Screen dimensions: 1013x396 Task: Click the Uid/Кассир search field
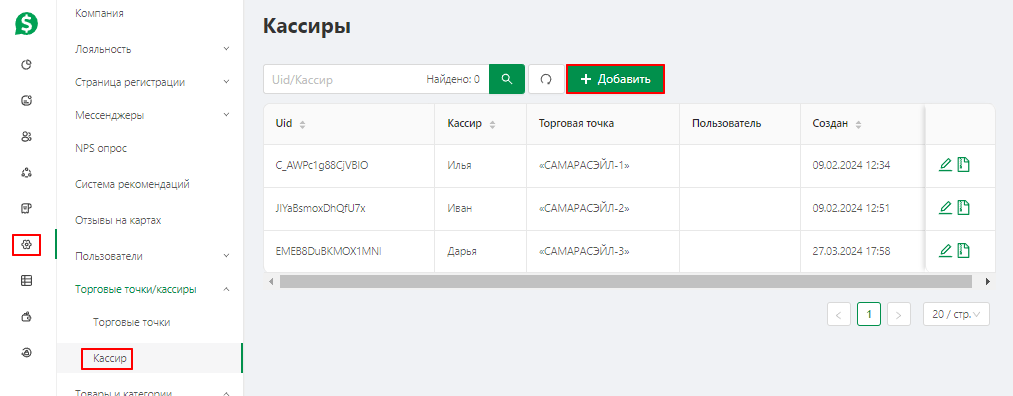[x=376, y=79]
